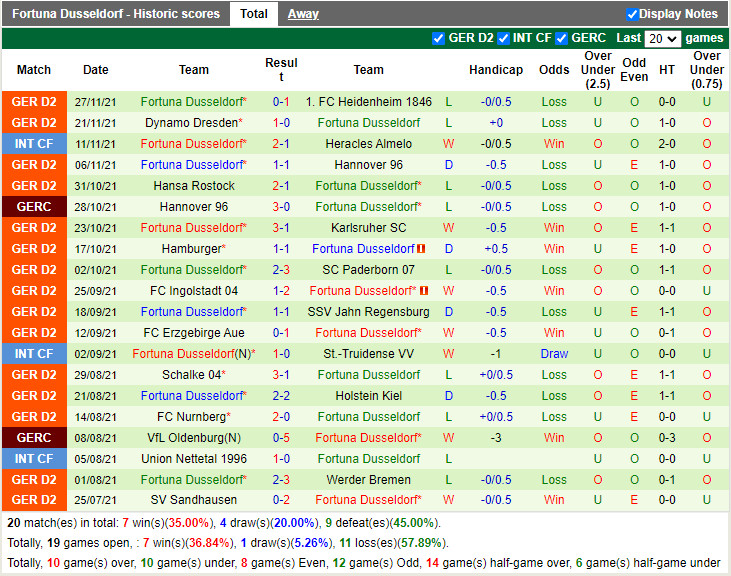Click the red card icon in the Hamburger match row
The image size is (731, 576).
421,249
